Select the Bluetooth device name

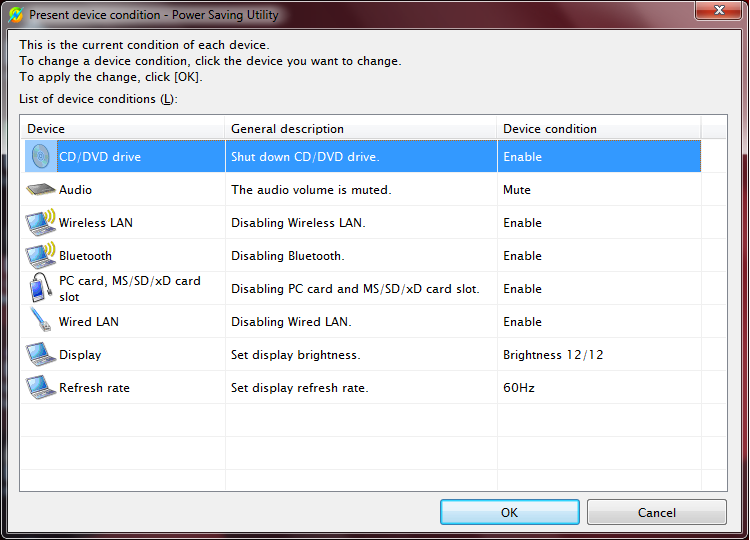click(x=85, y=256)
